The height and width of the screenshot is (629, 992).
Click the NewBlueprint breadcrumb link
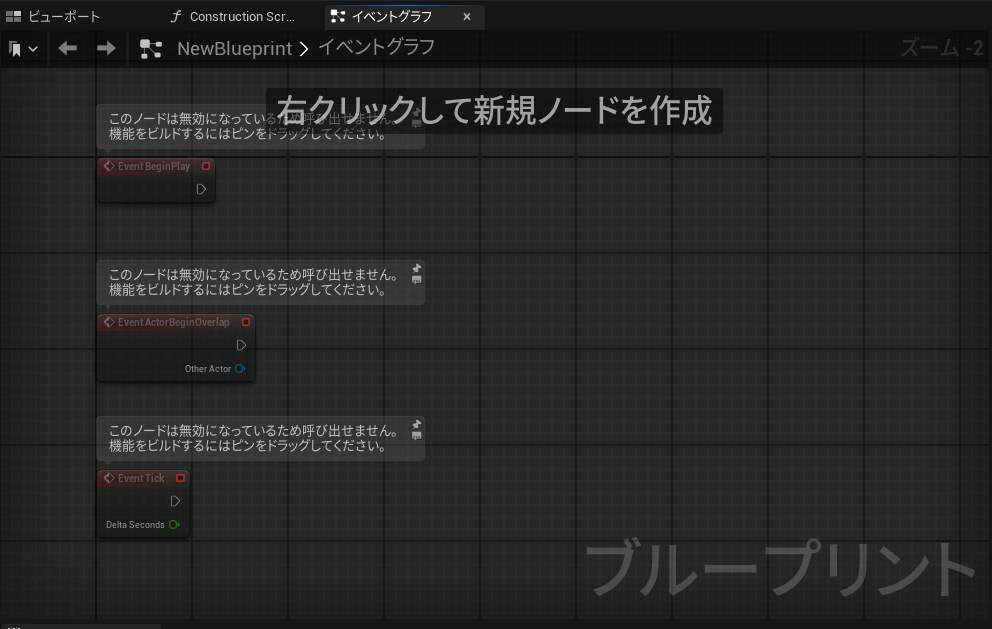point(234,49)
